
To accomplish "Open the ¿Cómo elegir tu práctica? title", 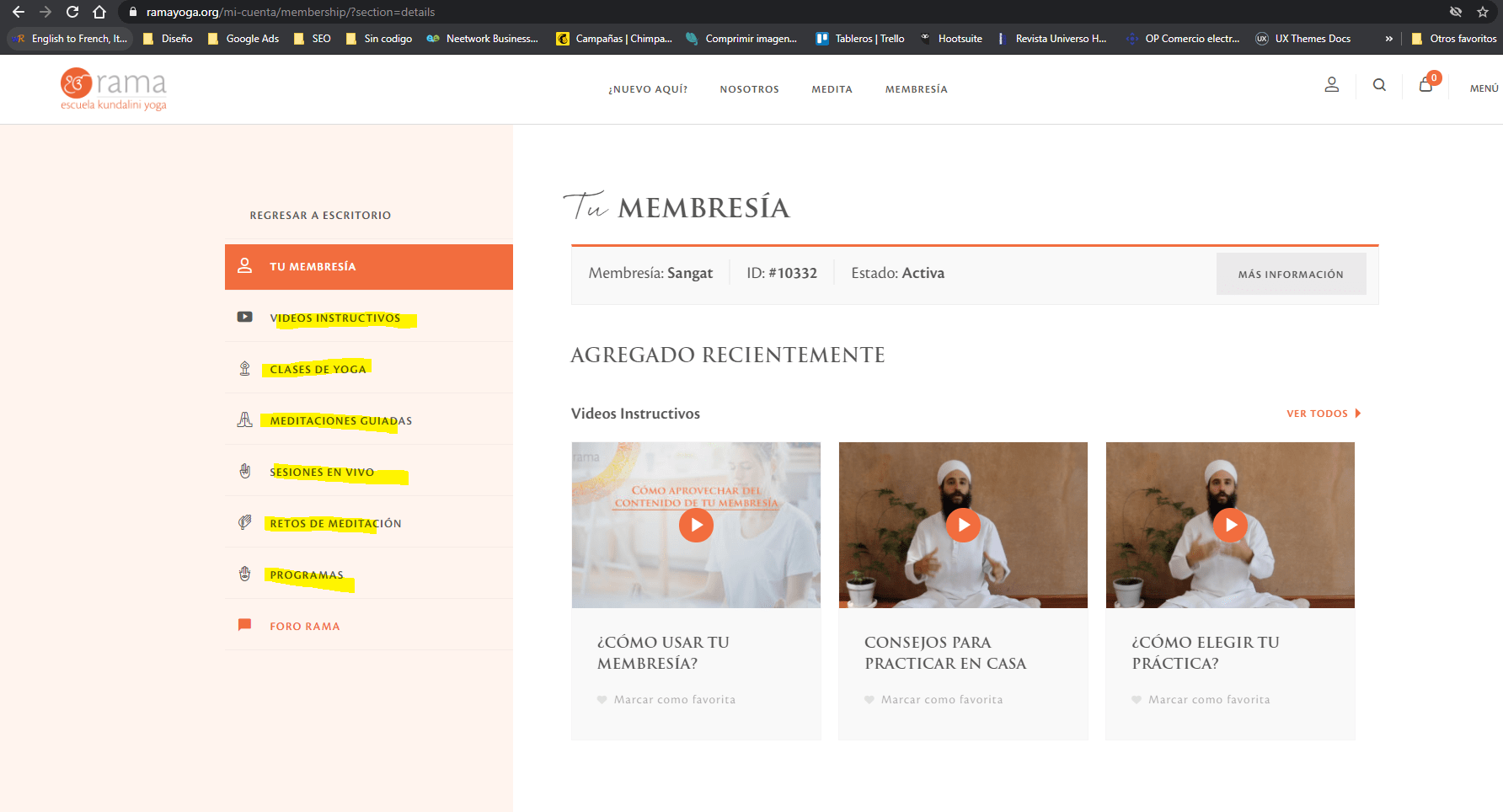I will coord(1206,653).
